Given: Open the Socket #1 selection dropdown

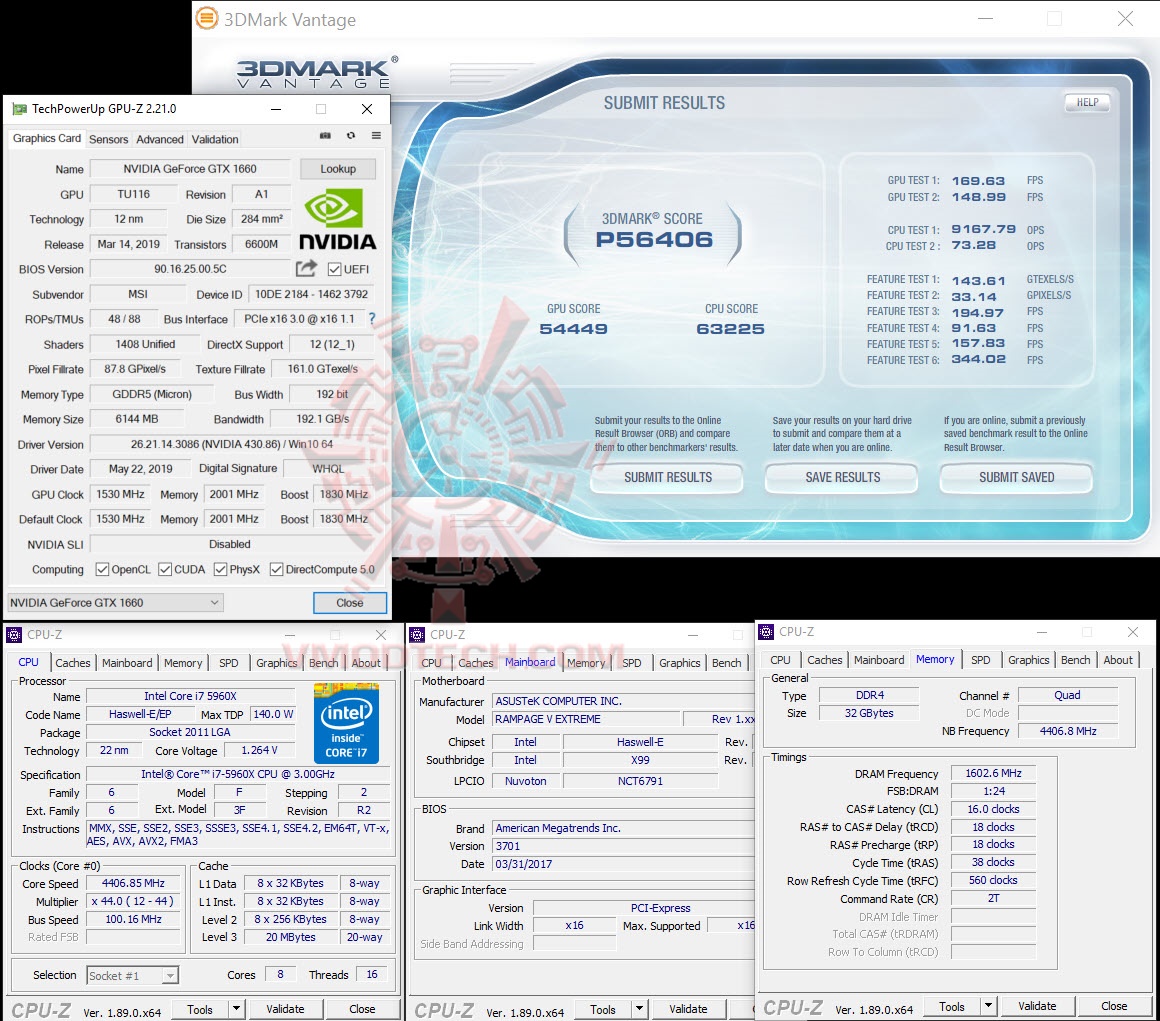Looking at the screenshot, I should [x=132, y=975].
